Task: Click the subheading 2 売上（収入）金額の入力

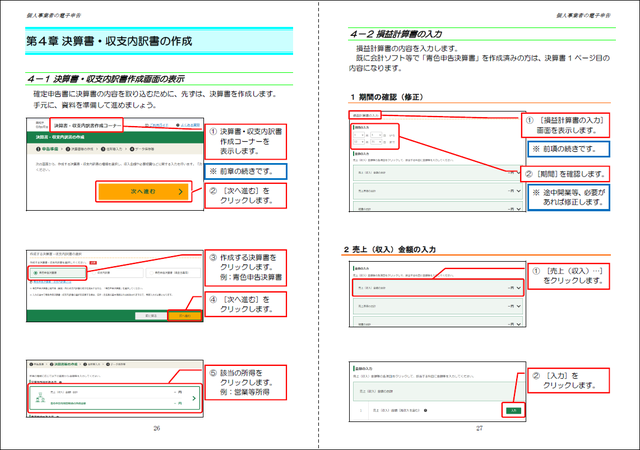Action: 389,249
